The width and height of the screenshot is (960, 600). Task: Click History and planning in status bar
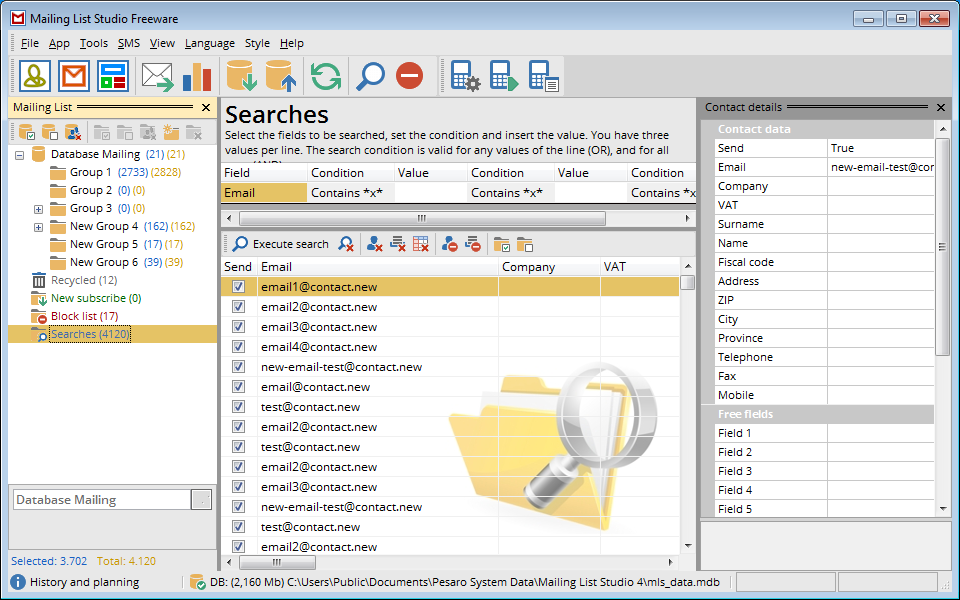click(84, 582)
